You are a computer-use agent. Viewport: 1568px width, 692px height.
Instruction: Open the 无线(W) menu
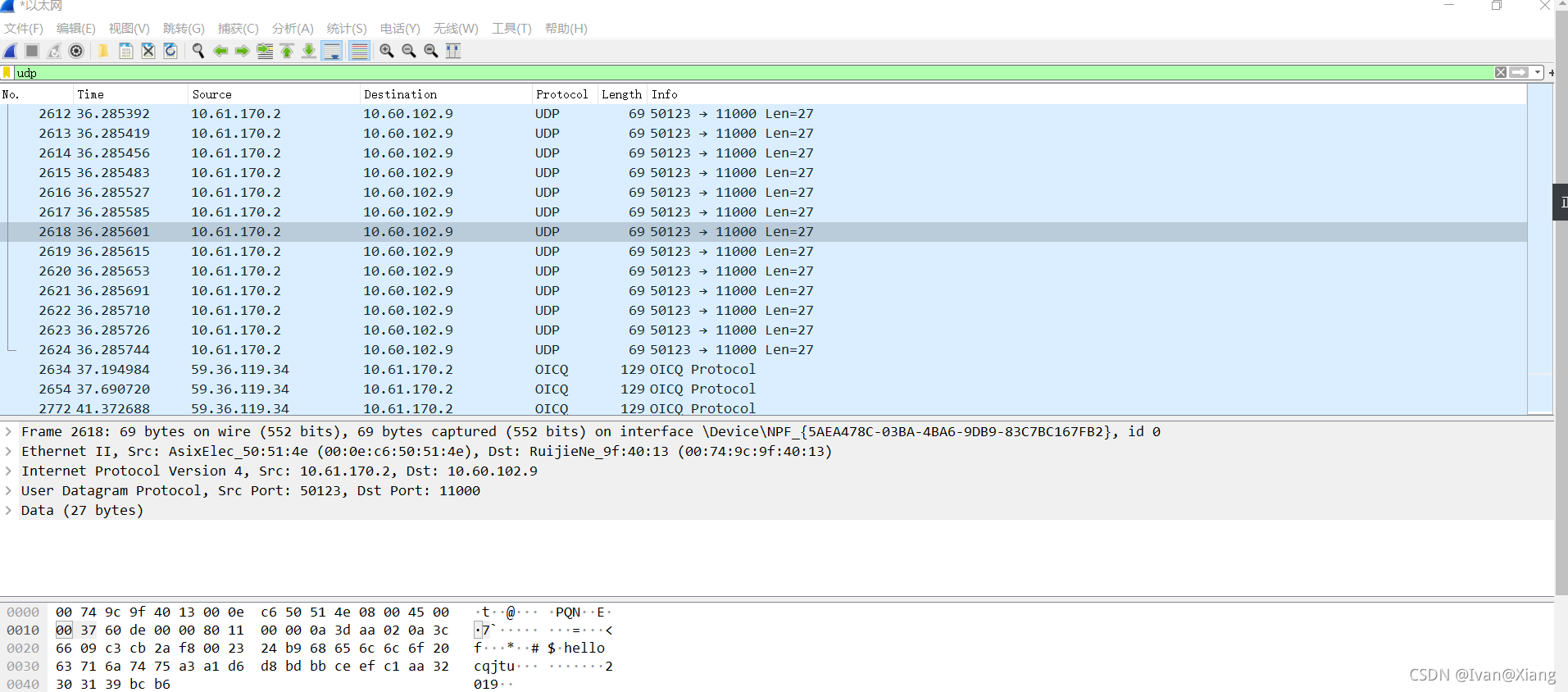pos(456,29)
